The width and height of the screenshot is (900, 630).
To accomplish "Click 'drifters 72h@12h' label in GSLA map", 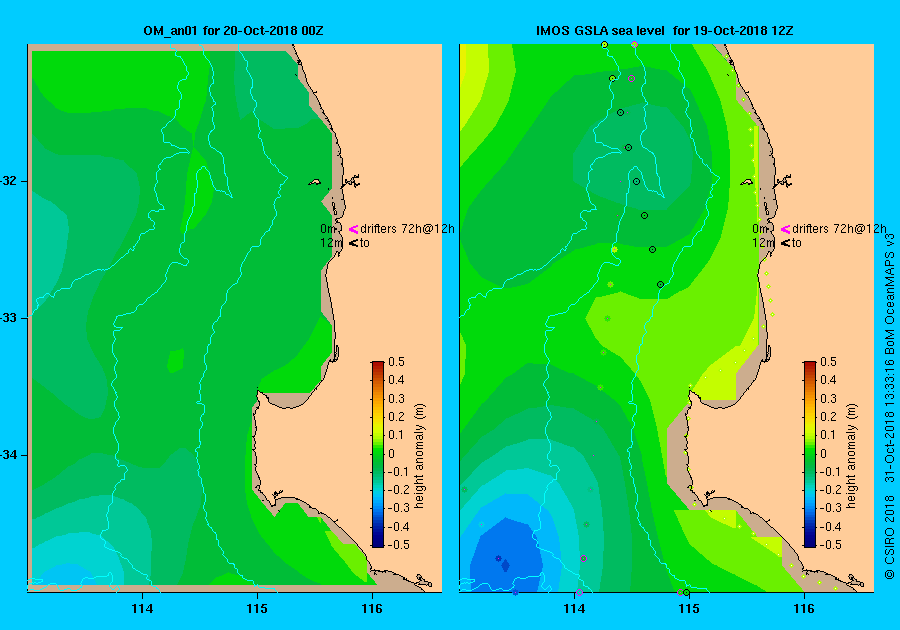I will coord(839,229).
